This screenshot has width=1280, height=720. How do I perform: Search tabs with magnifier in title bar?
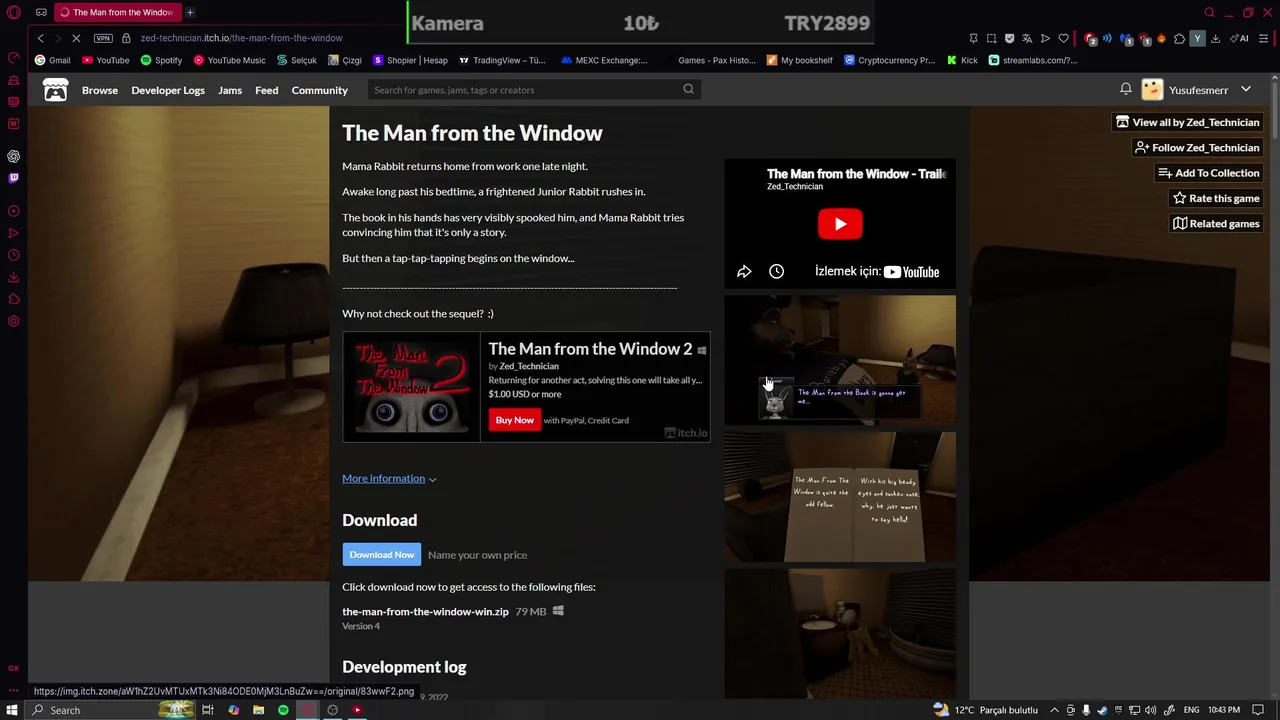pos(1209,12)
